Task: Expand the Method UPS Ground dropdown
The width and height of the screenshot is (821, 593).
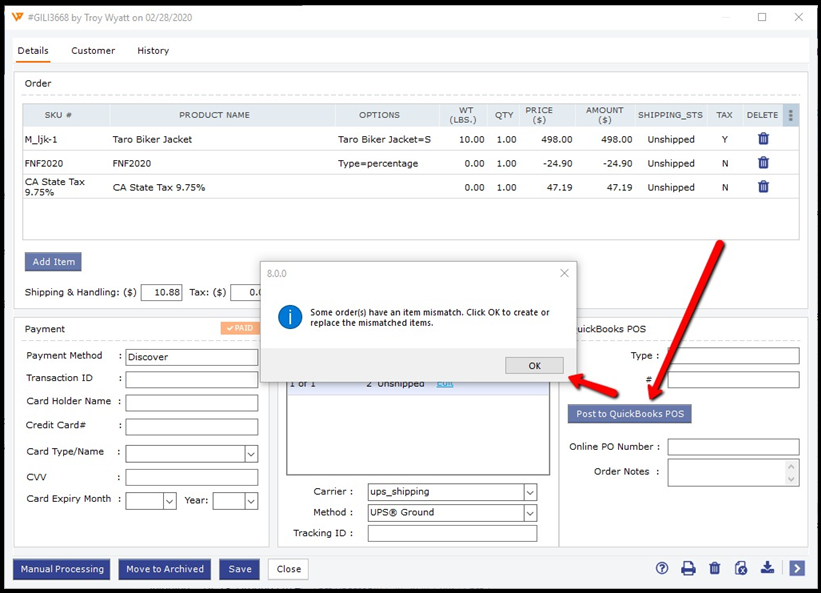Action: (530, 513)
